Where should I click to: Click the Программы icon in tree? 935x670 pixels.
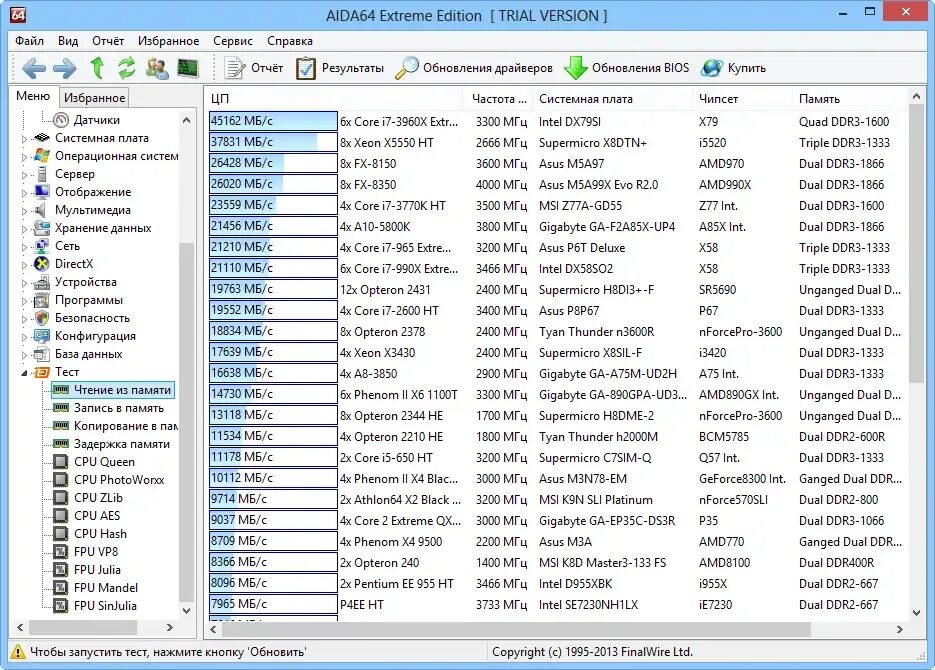point(42,300)
